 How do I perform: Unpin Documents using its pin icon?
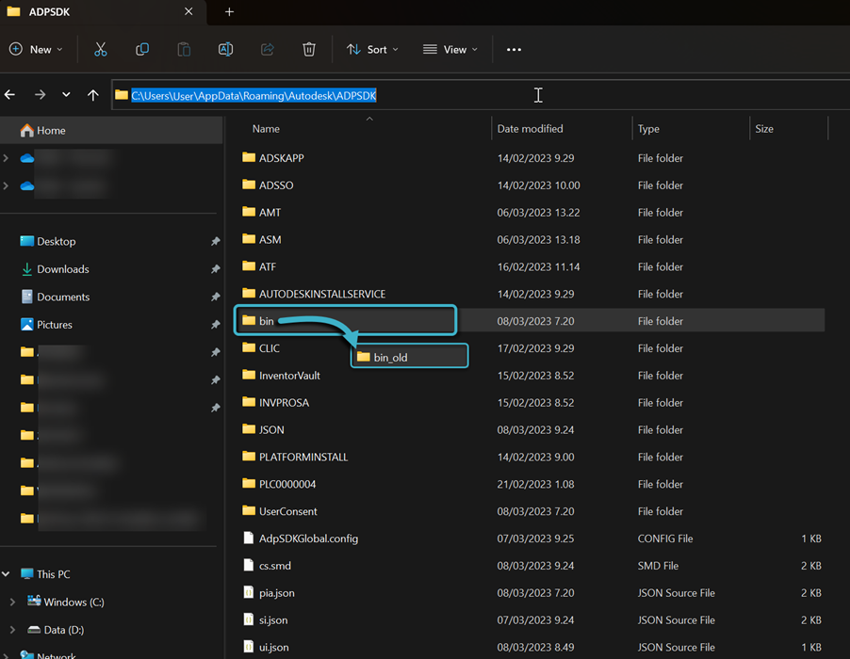pos(215,296)
